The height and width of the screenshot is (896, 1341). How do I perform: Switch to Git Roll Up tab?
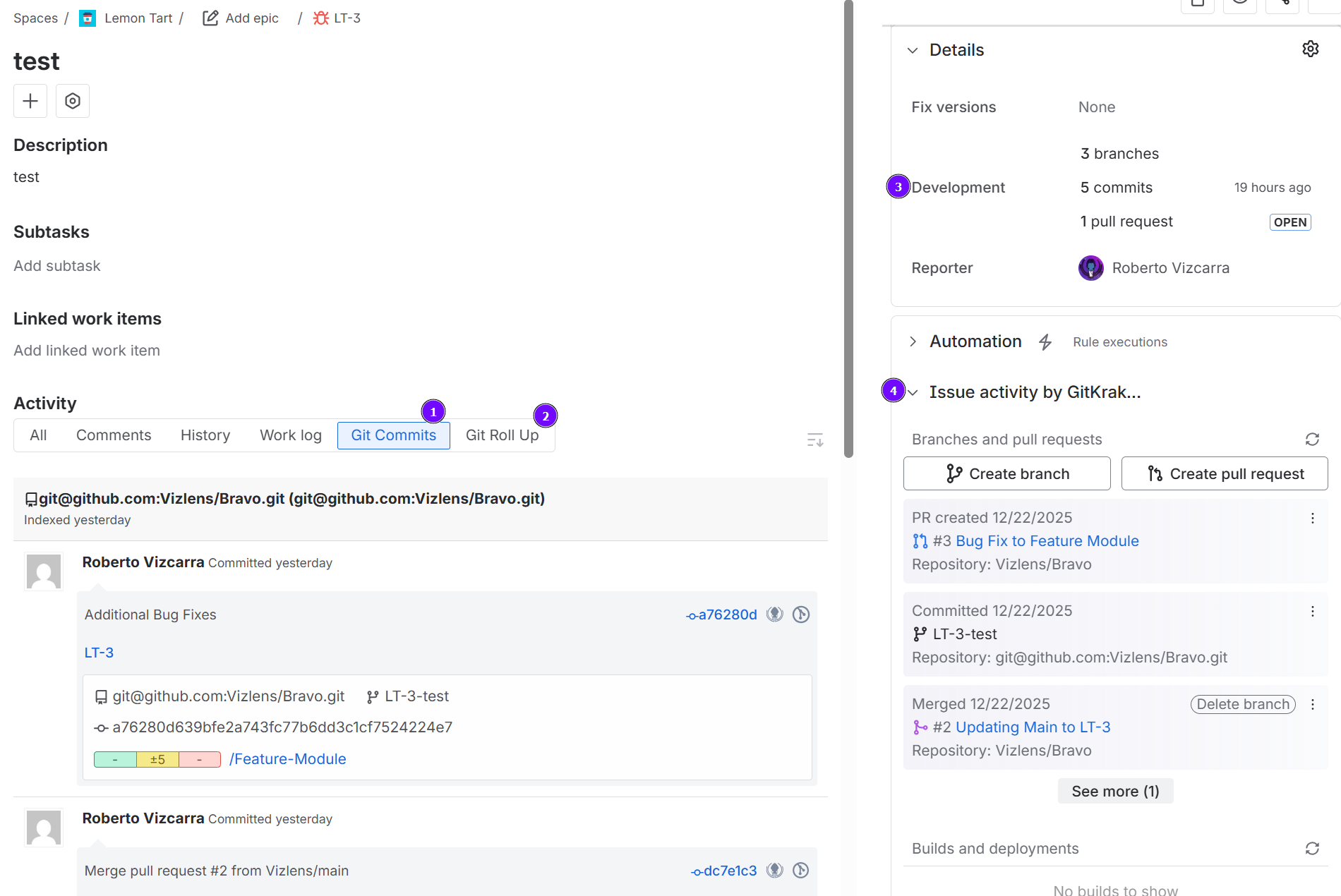[x=502, y=435]
